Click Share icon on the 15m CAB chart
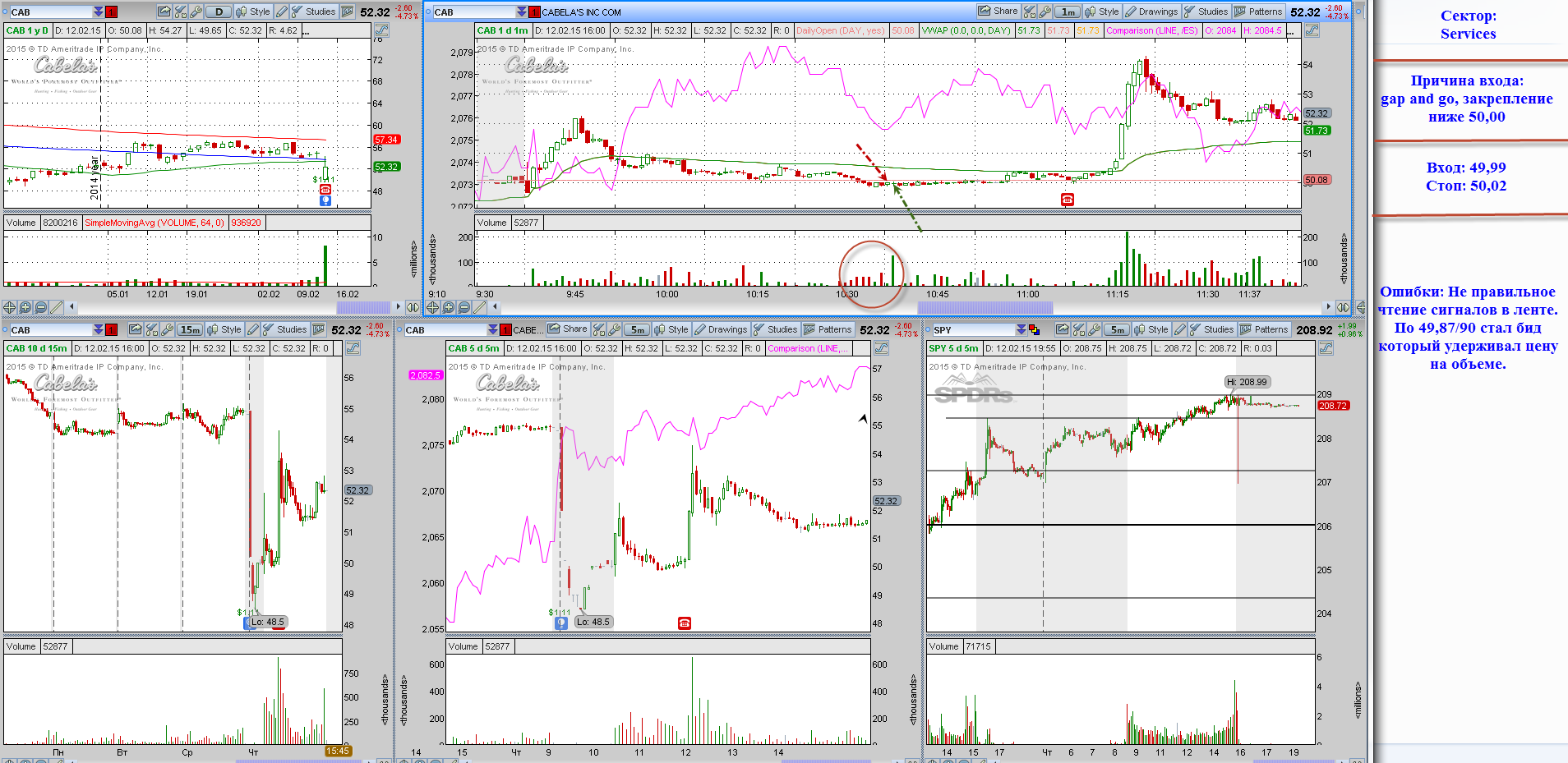1568x763 pixels. pyautogui.click(x=136, y=329)
